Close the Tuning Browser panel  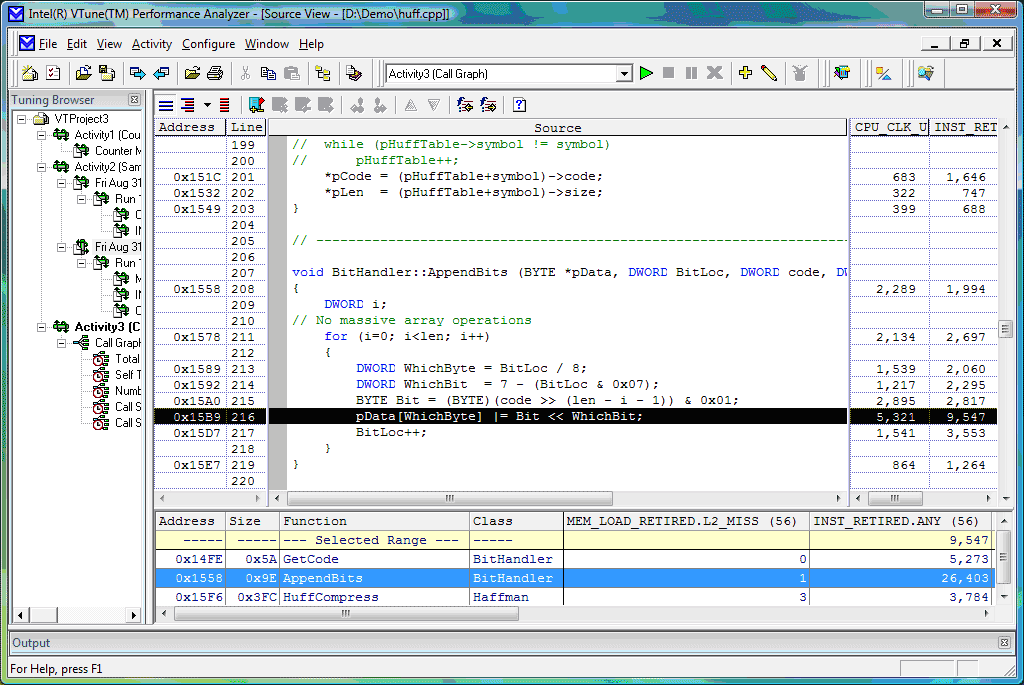pos(134,100)
